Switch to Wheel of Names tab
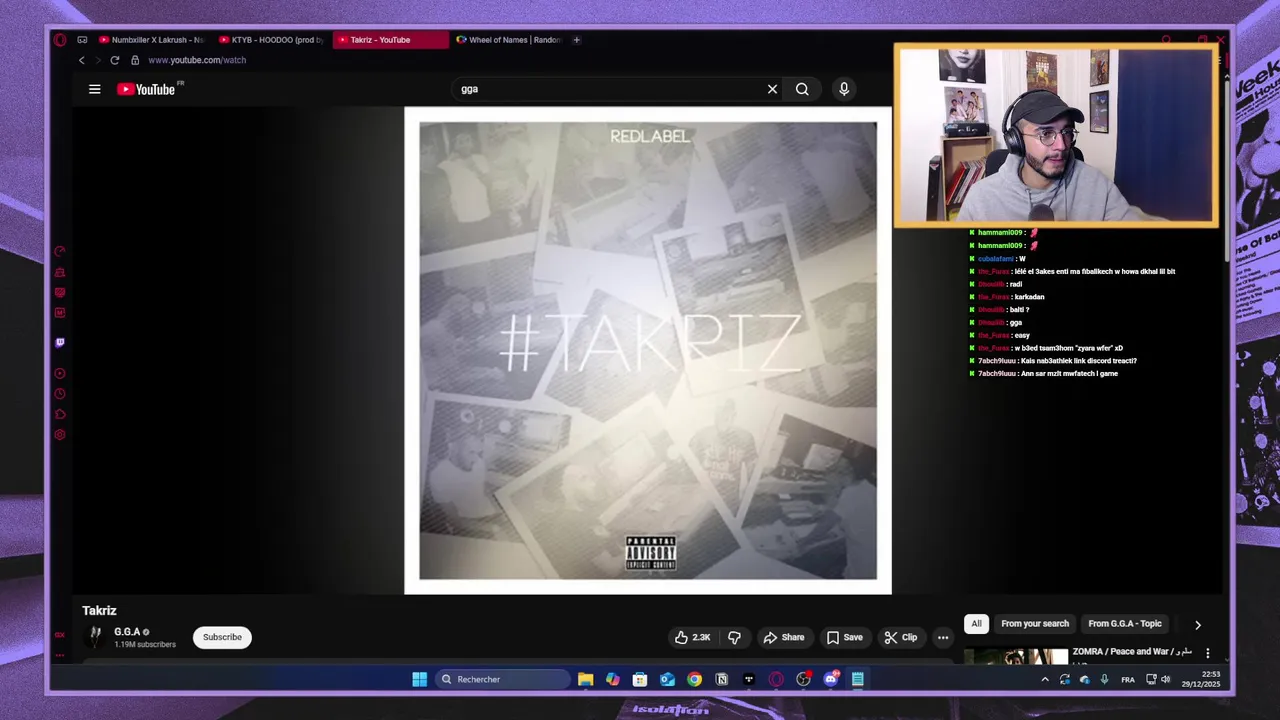 (x=508, y=40)
